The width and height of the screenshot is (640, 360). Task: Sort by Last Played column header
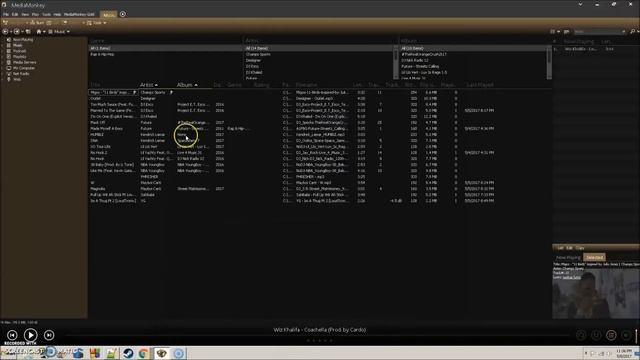480,85
